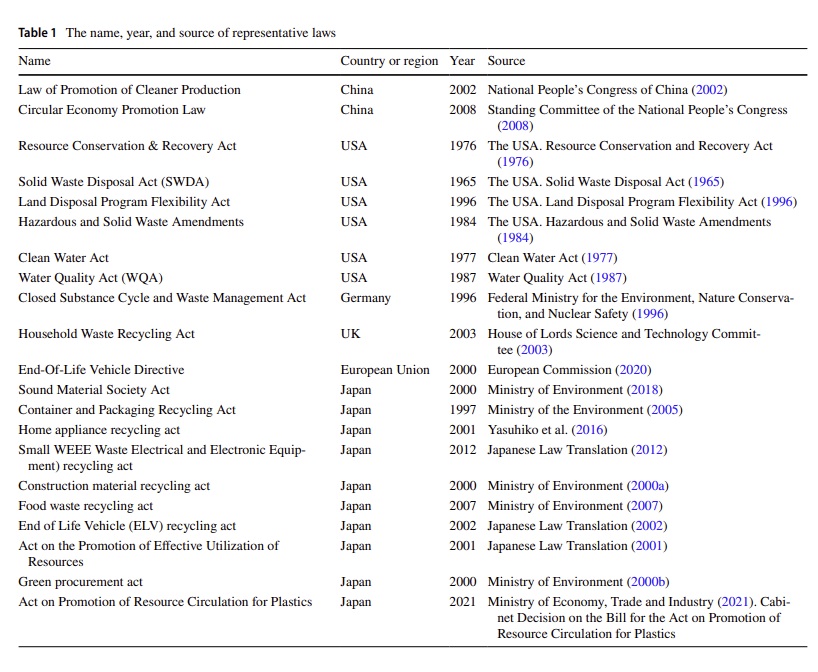Open the Japanese Law Translation (2012) citation
Screen dimensions: 818x672
coord(649,450)
